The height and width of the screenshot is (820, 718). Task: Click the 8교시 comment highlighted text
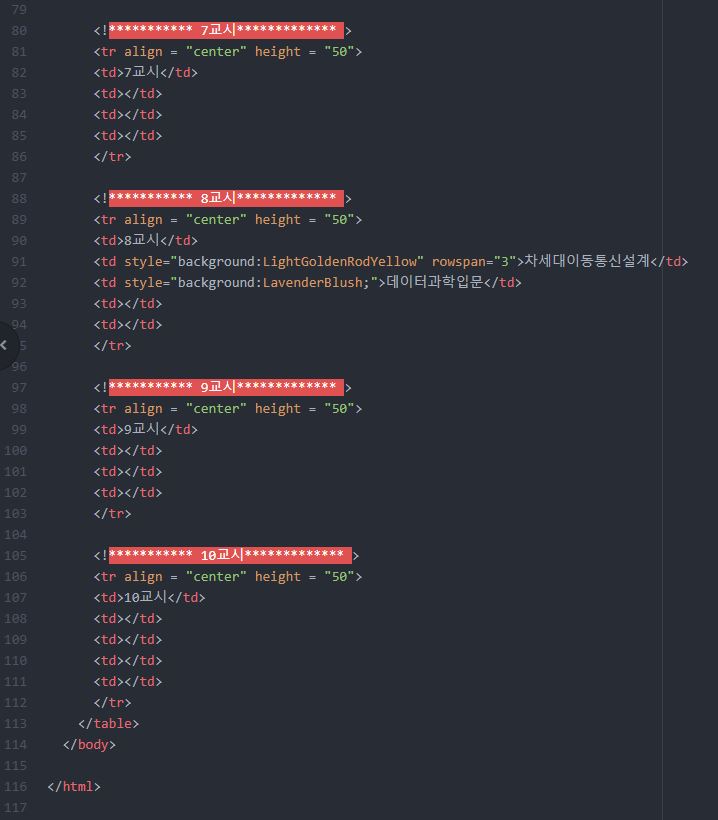226,198
